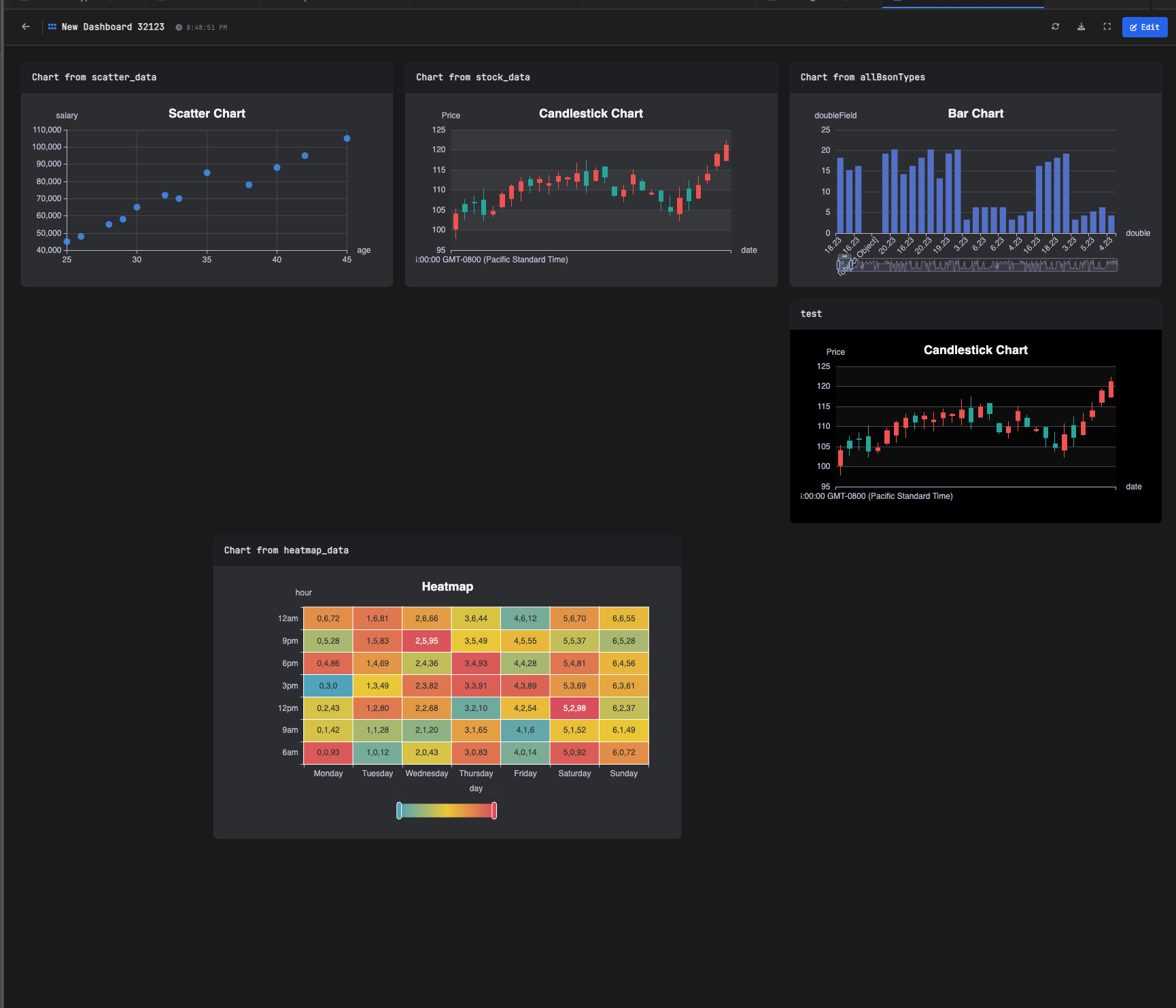Click the bar chart zoom scrollbar
Image resolution: width=1176 pixels, height=1008 pixels.
pyautogui.click(x=979, y=265)
